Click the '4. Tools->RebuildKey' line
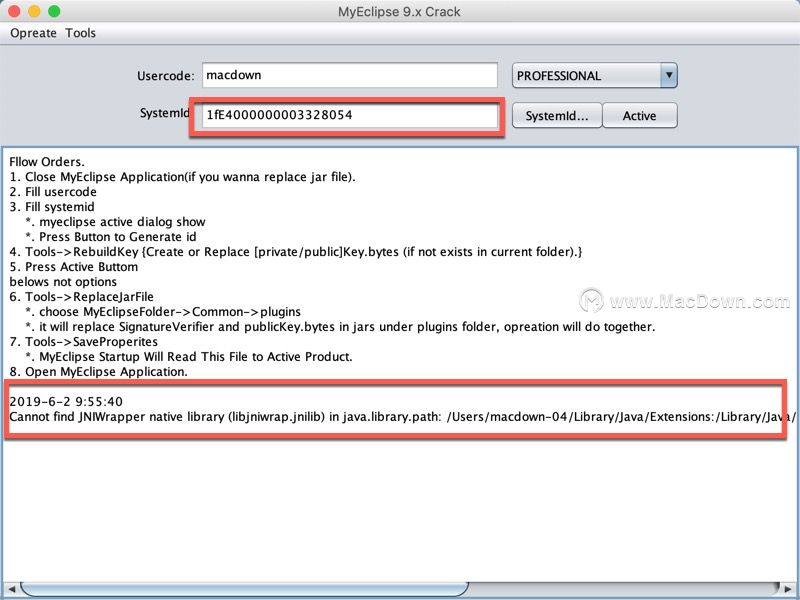800x600 pixels. click(x=296, y=252)
